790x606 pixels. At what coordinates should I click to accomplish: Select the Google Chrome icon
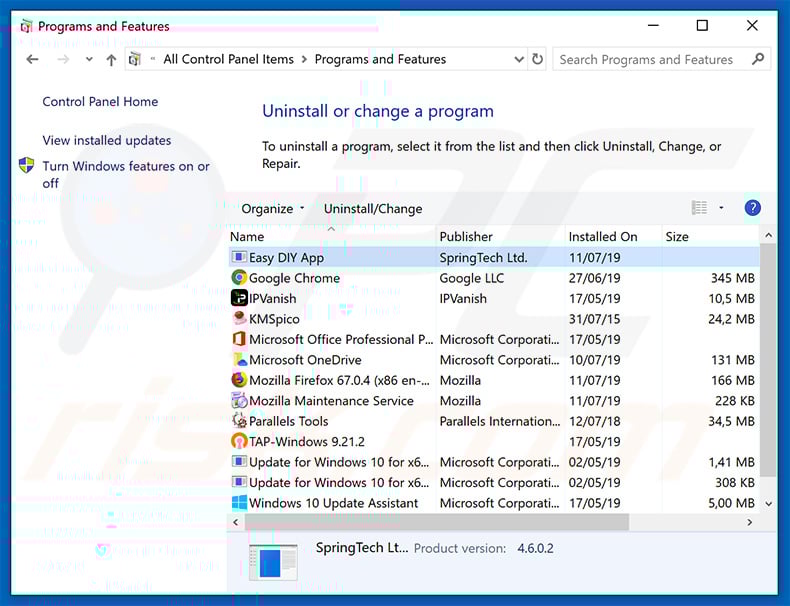tap(239, 278)
